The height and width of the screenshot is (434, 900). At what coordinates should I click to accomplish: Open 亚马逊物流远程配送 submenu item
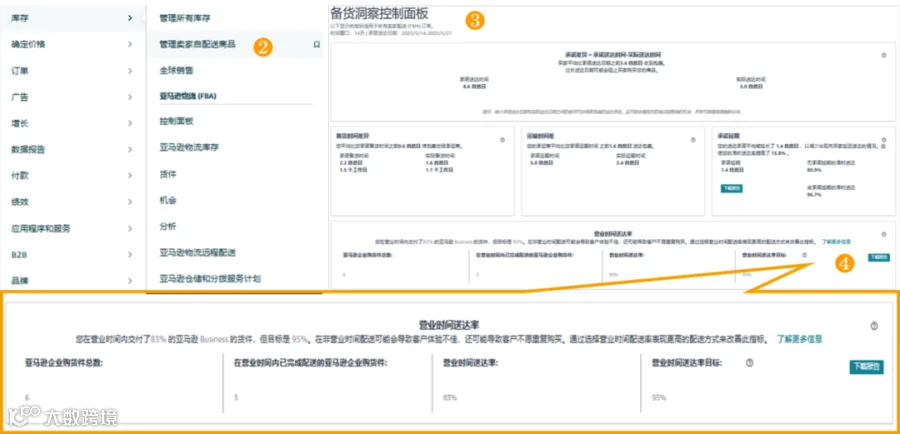coord(197,253)
